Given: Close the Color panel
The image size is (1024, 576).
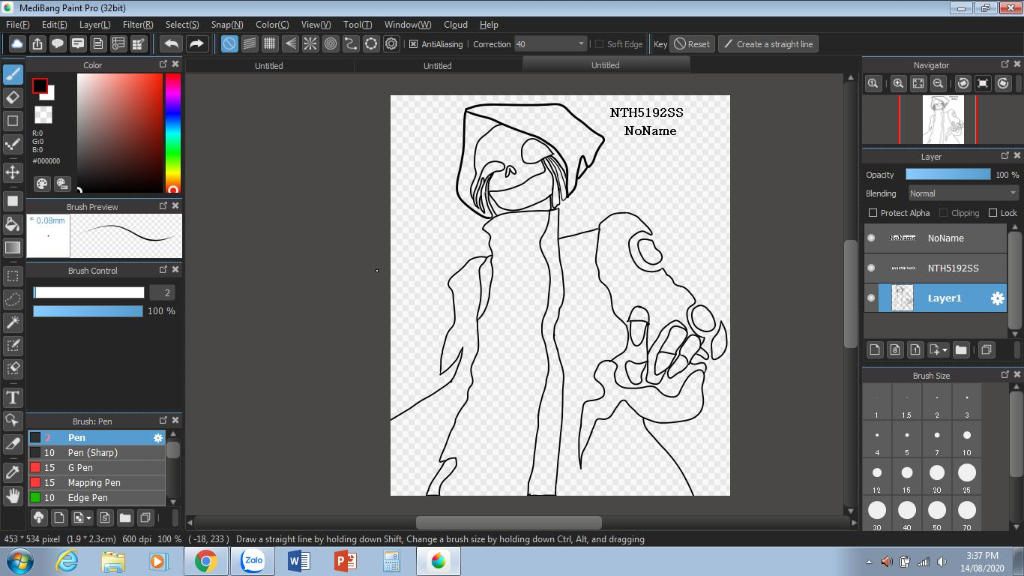Looking at the screenshot, I should click(175, 64).
